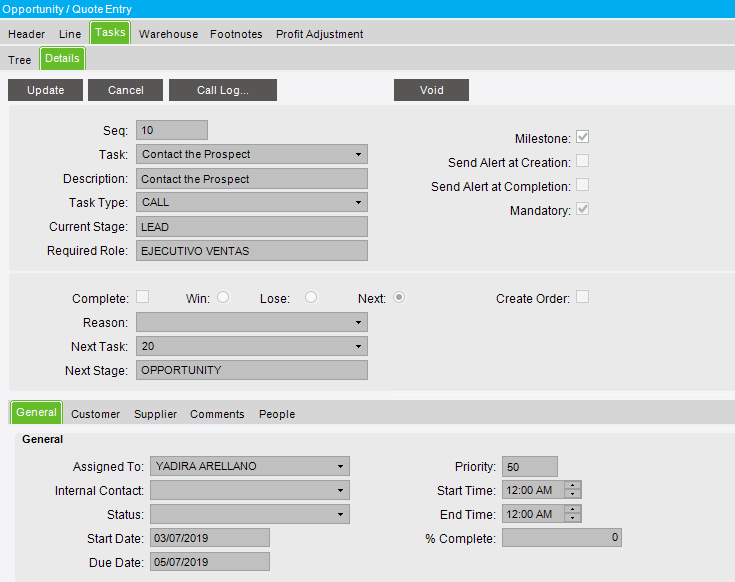This screenshot has width=735, height=582.
Task: Click the % Complete field
Action: click(562, 537)
